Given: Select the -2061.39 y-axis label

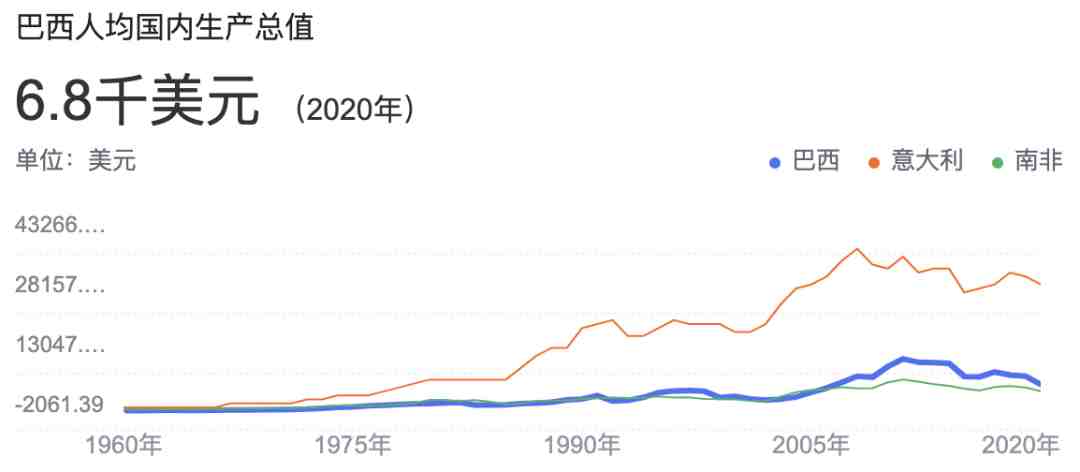Looking at the screenshot, I should 59,405.
